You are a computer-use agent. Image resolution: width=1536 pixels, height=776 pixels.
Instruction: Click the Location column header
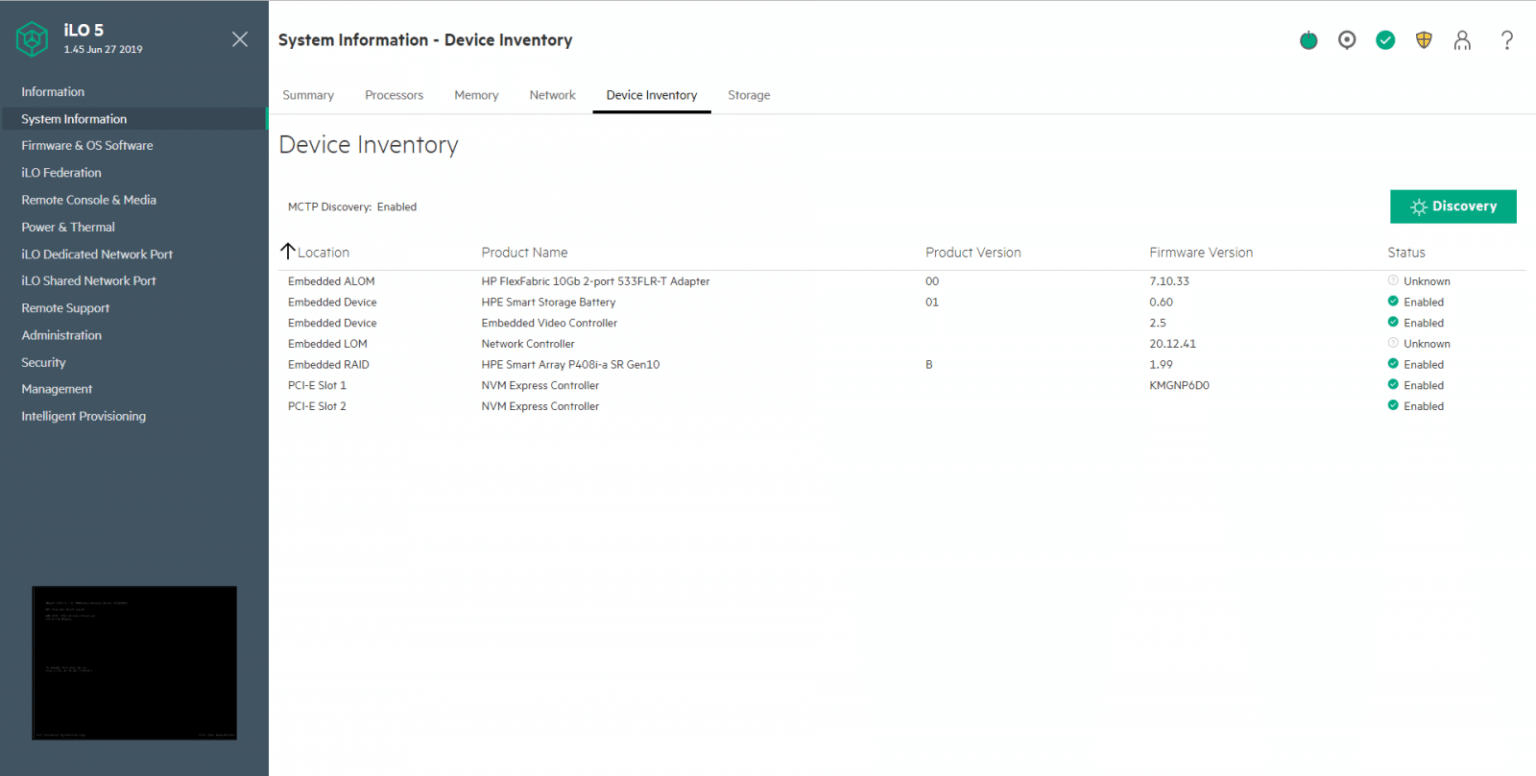(323, 252)
